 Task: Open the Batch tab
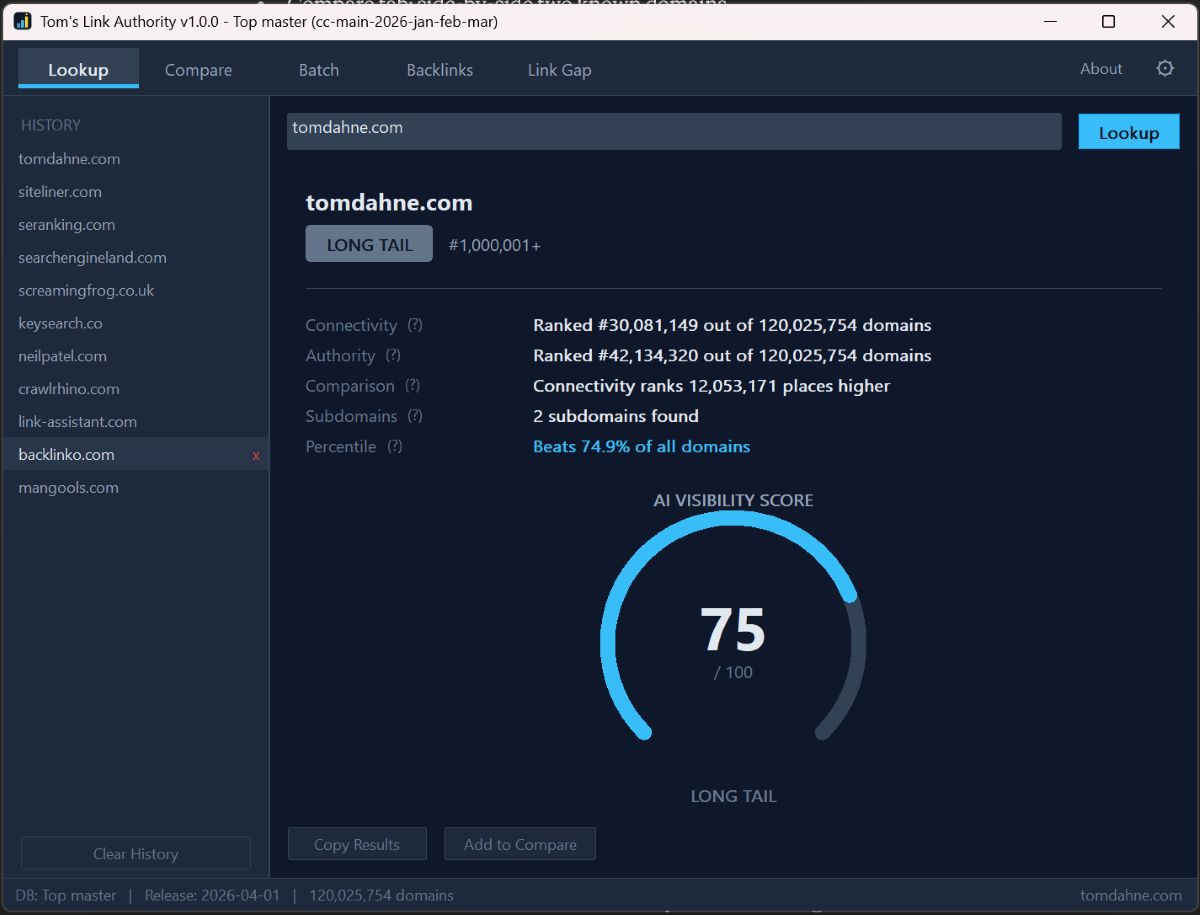(x=318, y=69)
